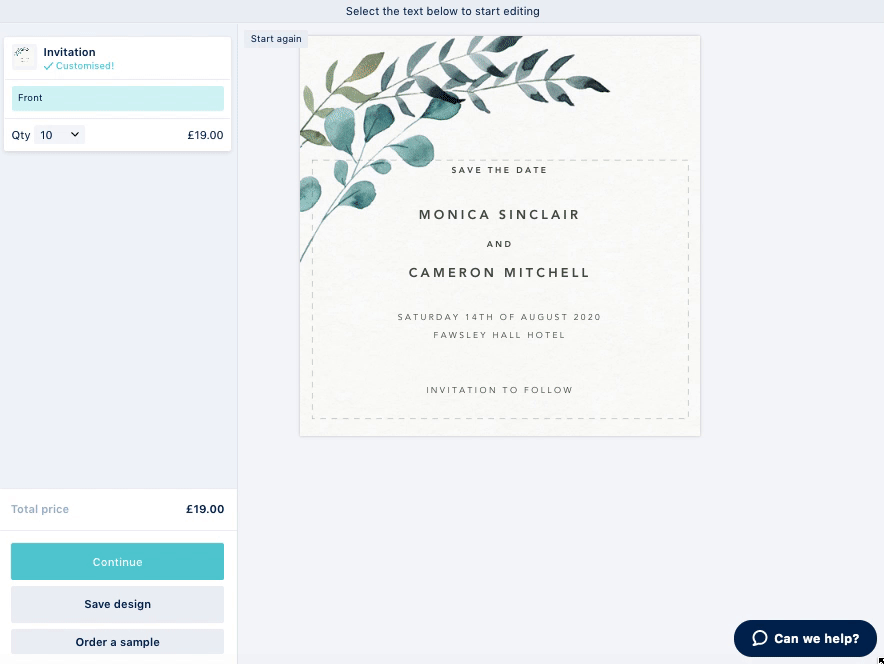Click the Start again button
Viewport: 884px width, 664px height.
[x=276, y=39]
